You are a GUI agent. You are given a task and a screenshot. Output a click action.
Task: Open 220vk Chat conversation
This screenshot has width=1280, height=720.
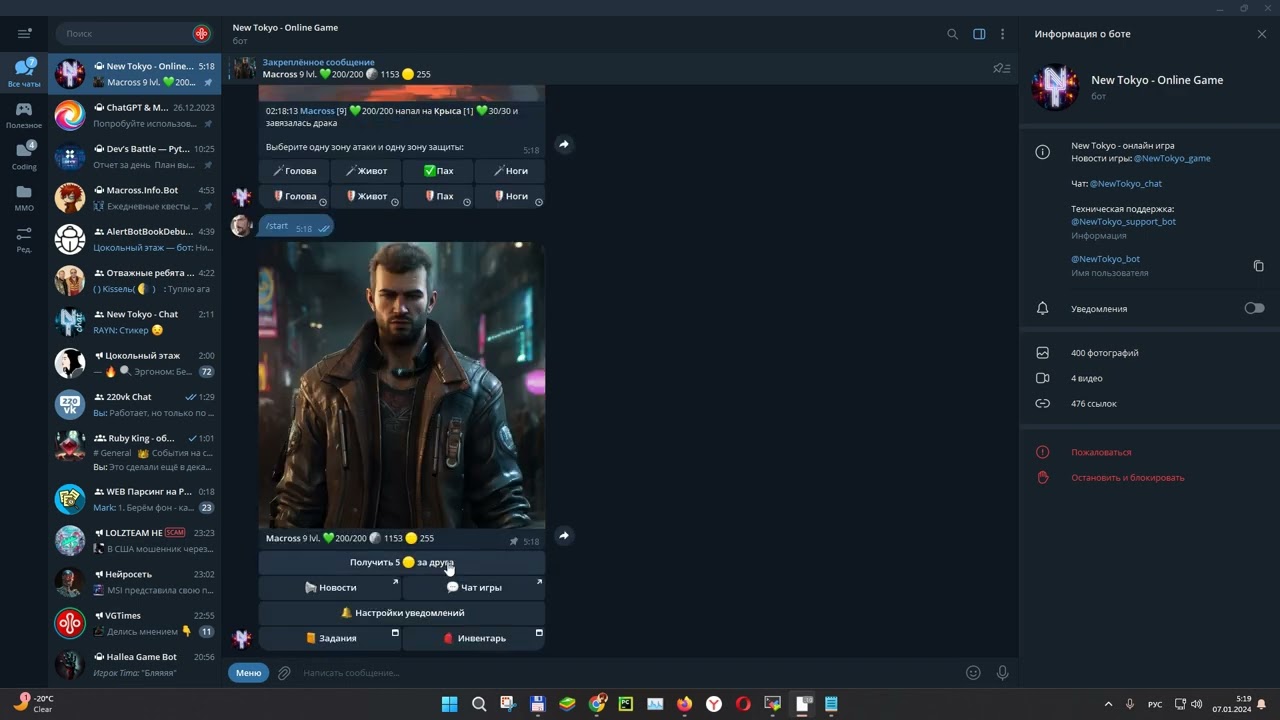[x=135, y=405]
